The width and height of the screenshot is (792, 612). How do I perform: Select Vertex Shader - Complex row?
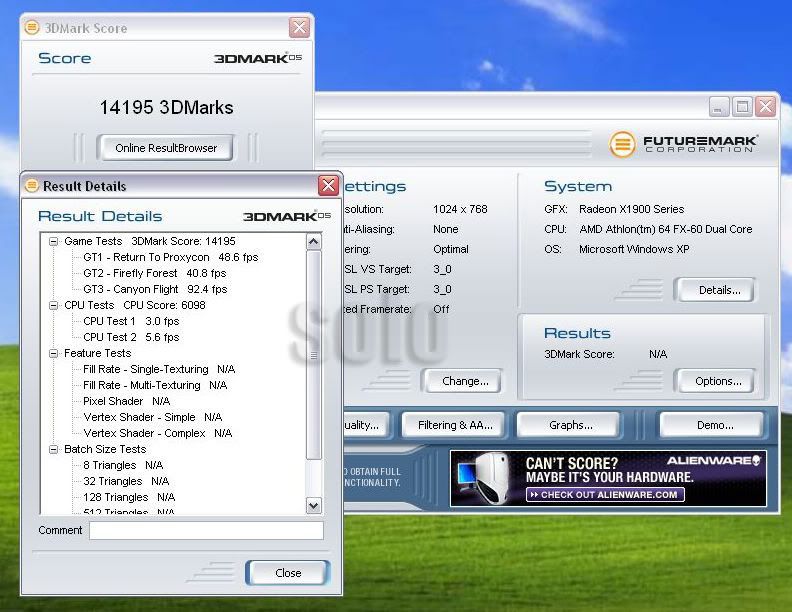tap(158, 433)
